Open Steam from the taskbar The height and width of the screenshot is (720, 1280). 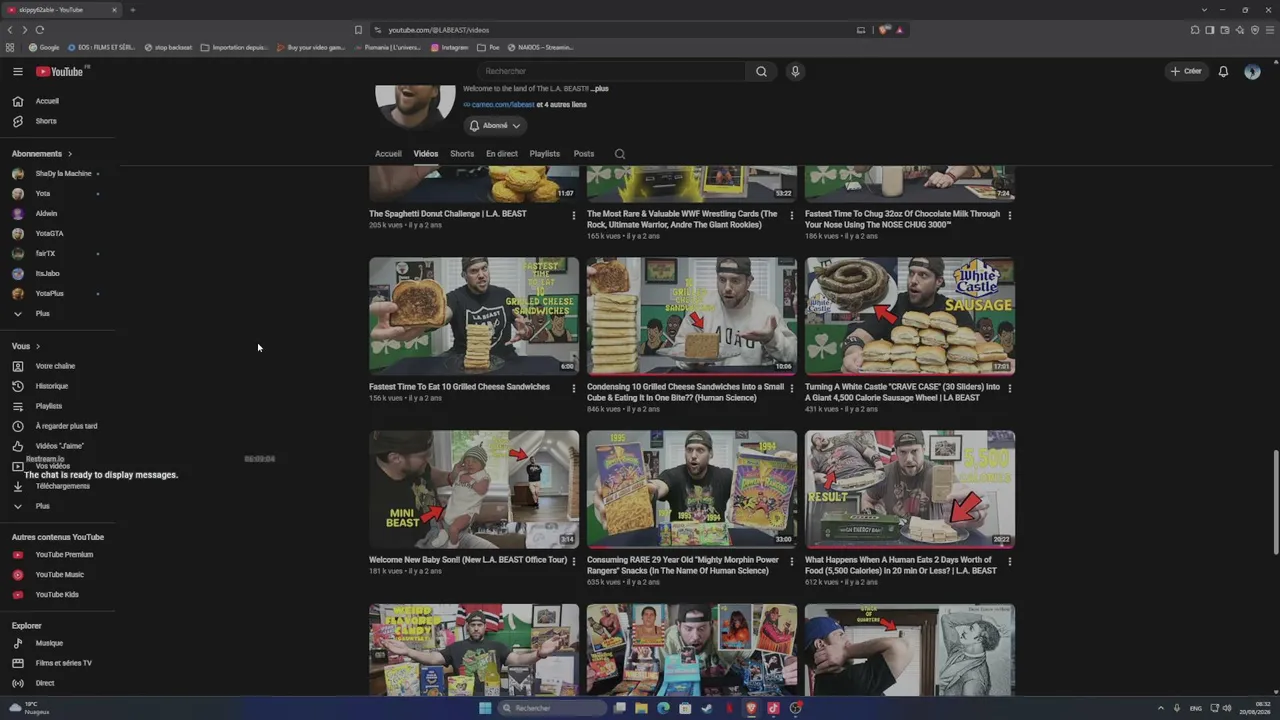[707, 708]
